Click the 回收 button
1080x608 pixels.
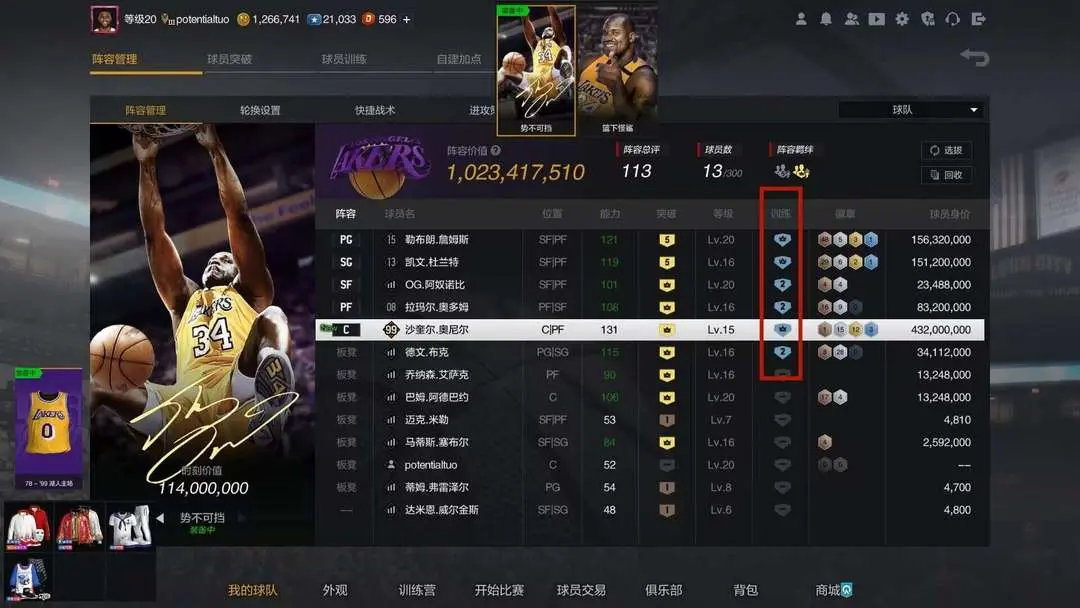coord(946,175)
